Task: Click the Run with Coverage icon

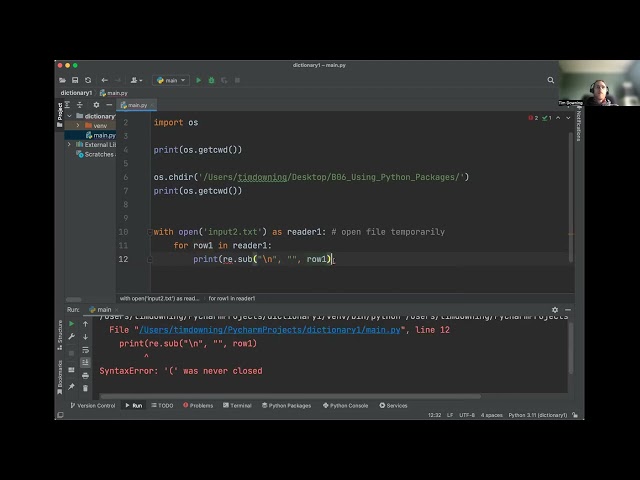Action: (x=224, y=80)
